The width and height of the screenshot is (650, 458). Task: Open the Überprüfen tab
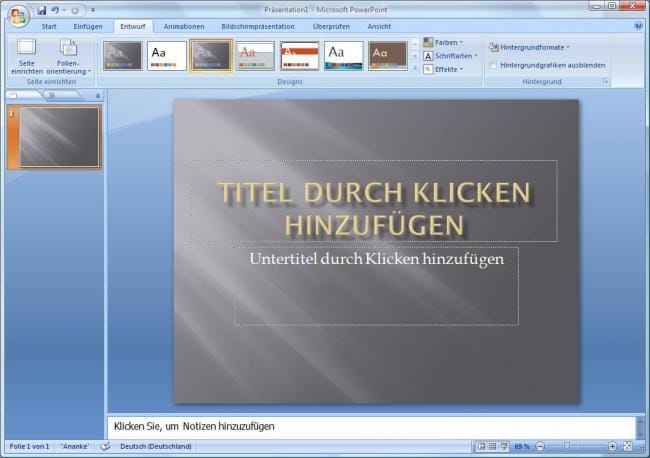tap(331, 27)
